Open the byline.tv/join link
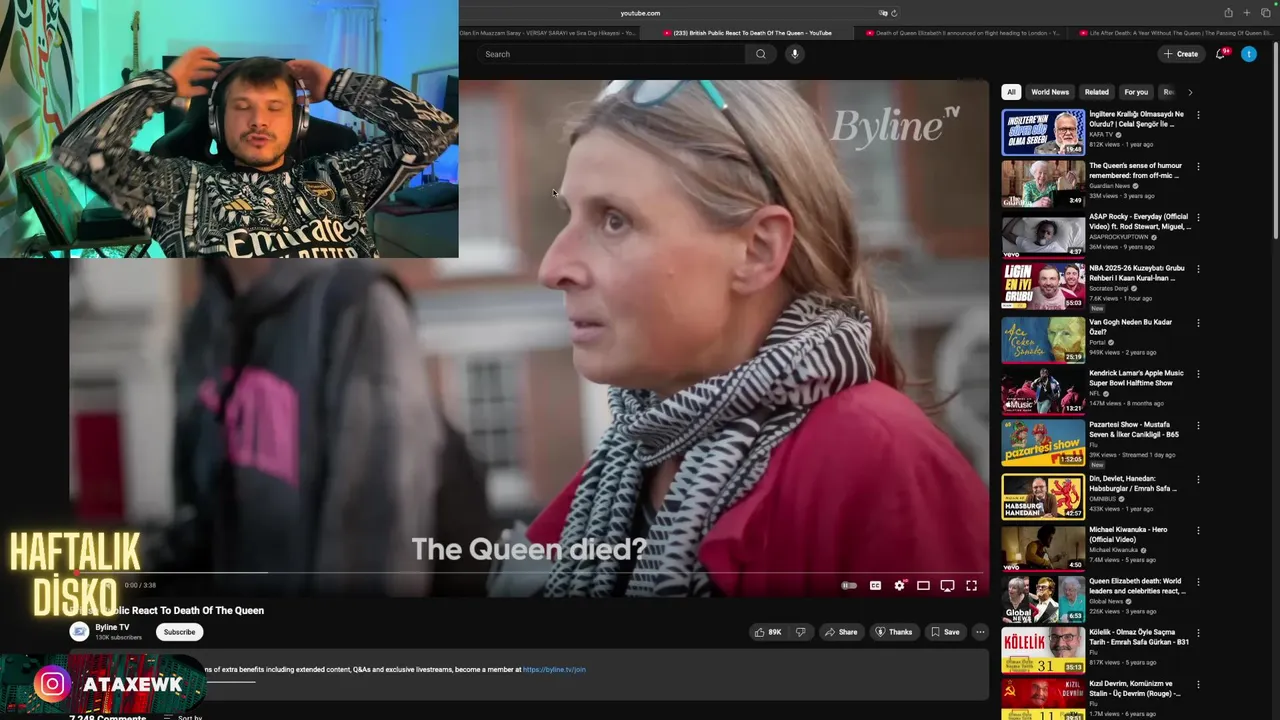The height and width of the screenshot is (720, 1280). 554,669
